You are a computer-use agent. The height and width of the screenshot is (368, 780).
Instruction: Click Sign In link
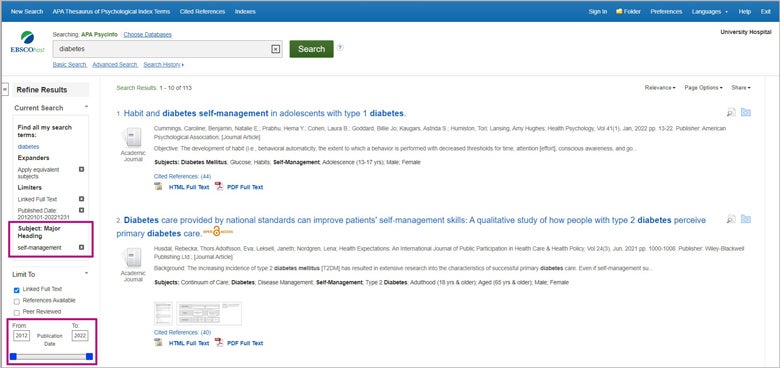(597, 11)
